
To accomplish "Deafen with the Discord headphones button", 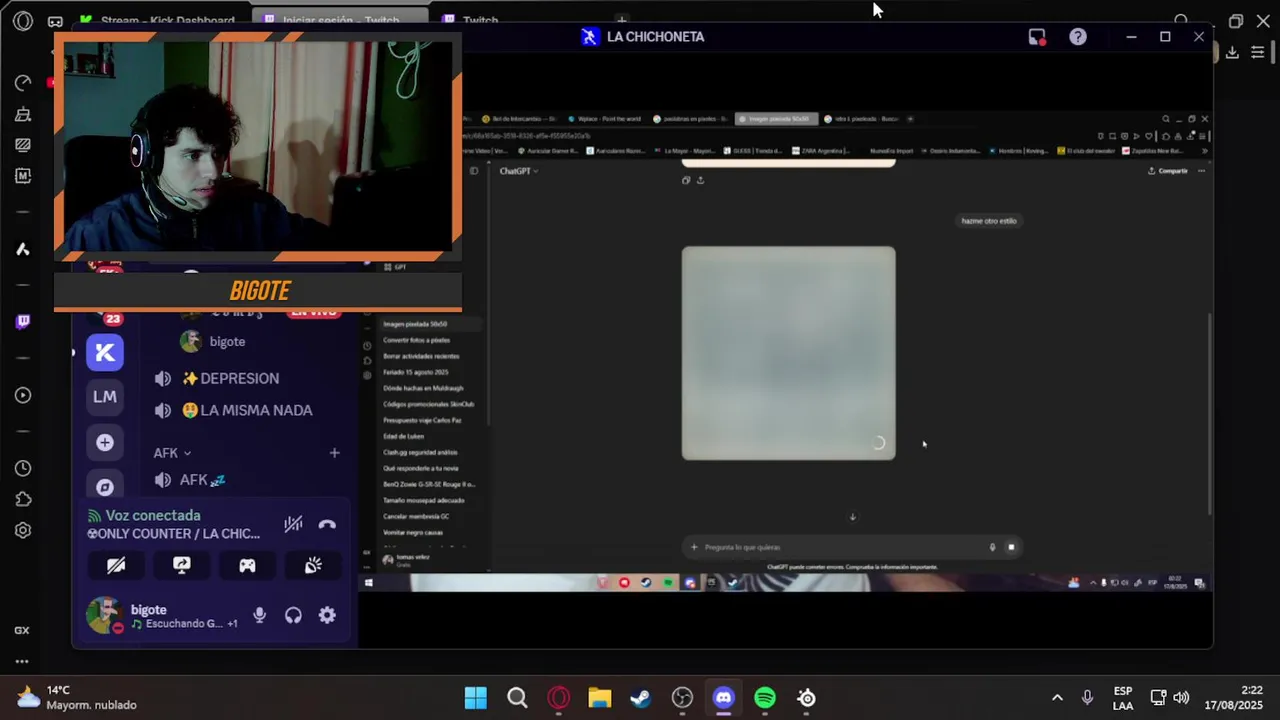I will (293, 616).
